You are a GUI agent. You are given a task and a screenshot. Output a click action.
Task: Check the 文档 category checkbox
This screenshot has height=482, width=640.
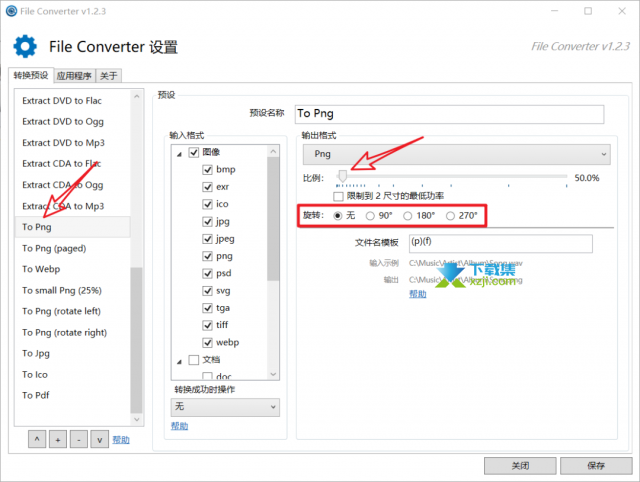(194, 360)
